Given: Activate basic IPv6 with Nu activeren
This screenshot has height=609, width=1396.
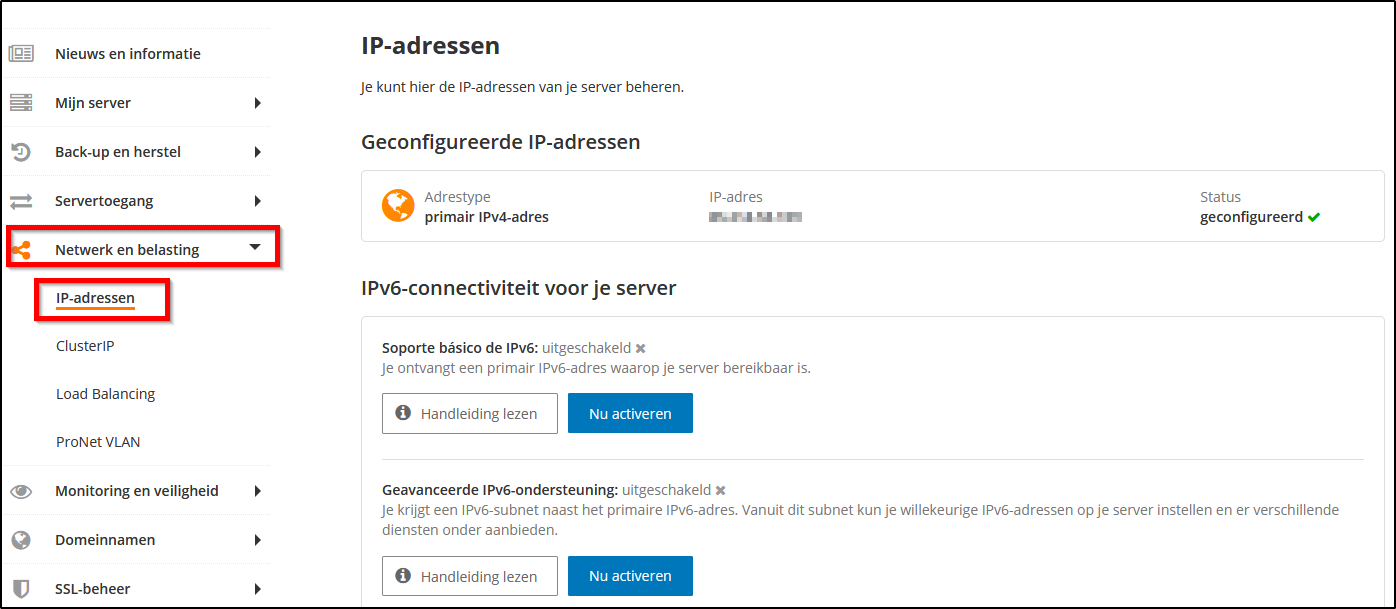Looking at the screenshot, I should [x=630, y=412].
